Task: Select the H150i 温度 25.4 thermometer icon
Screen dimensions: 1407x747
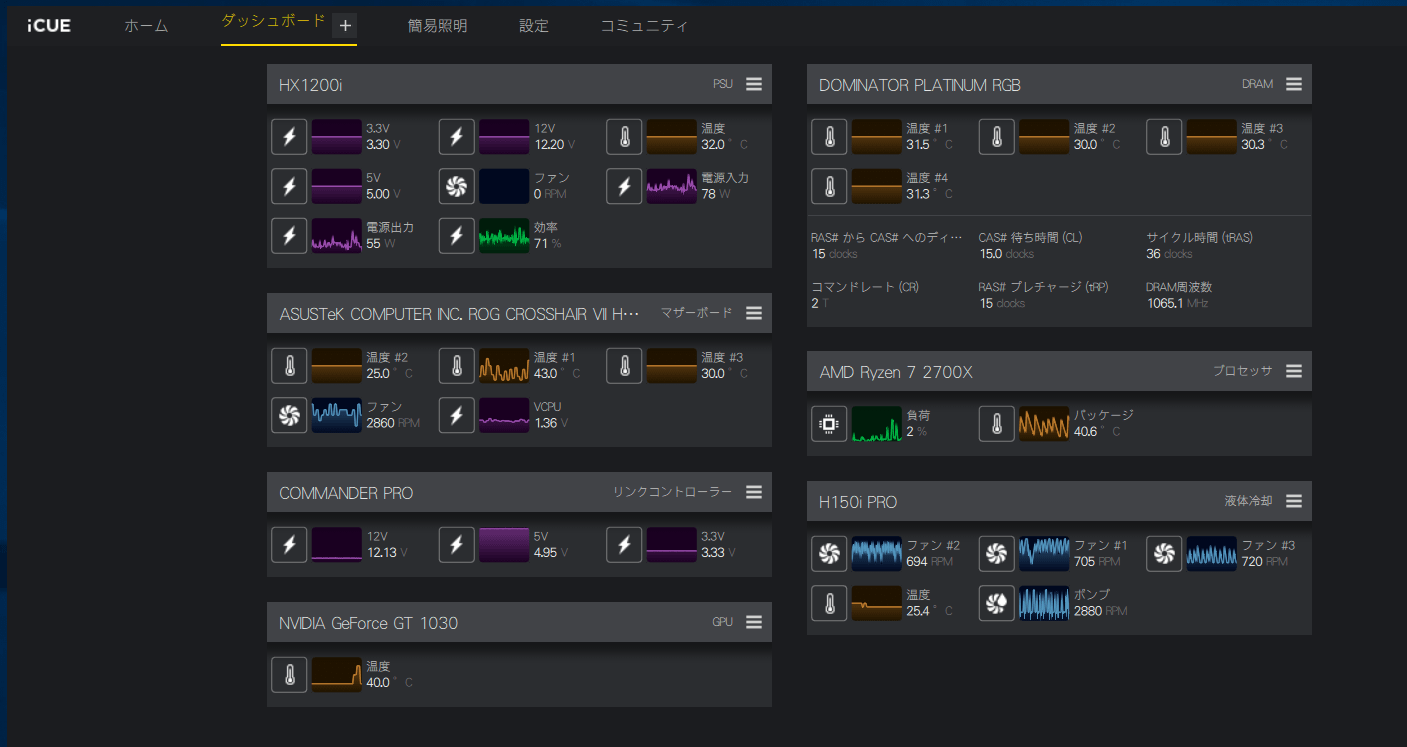Action: pos(829,603)
